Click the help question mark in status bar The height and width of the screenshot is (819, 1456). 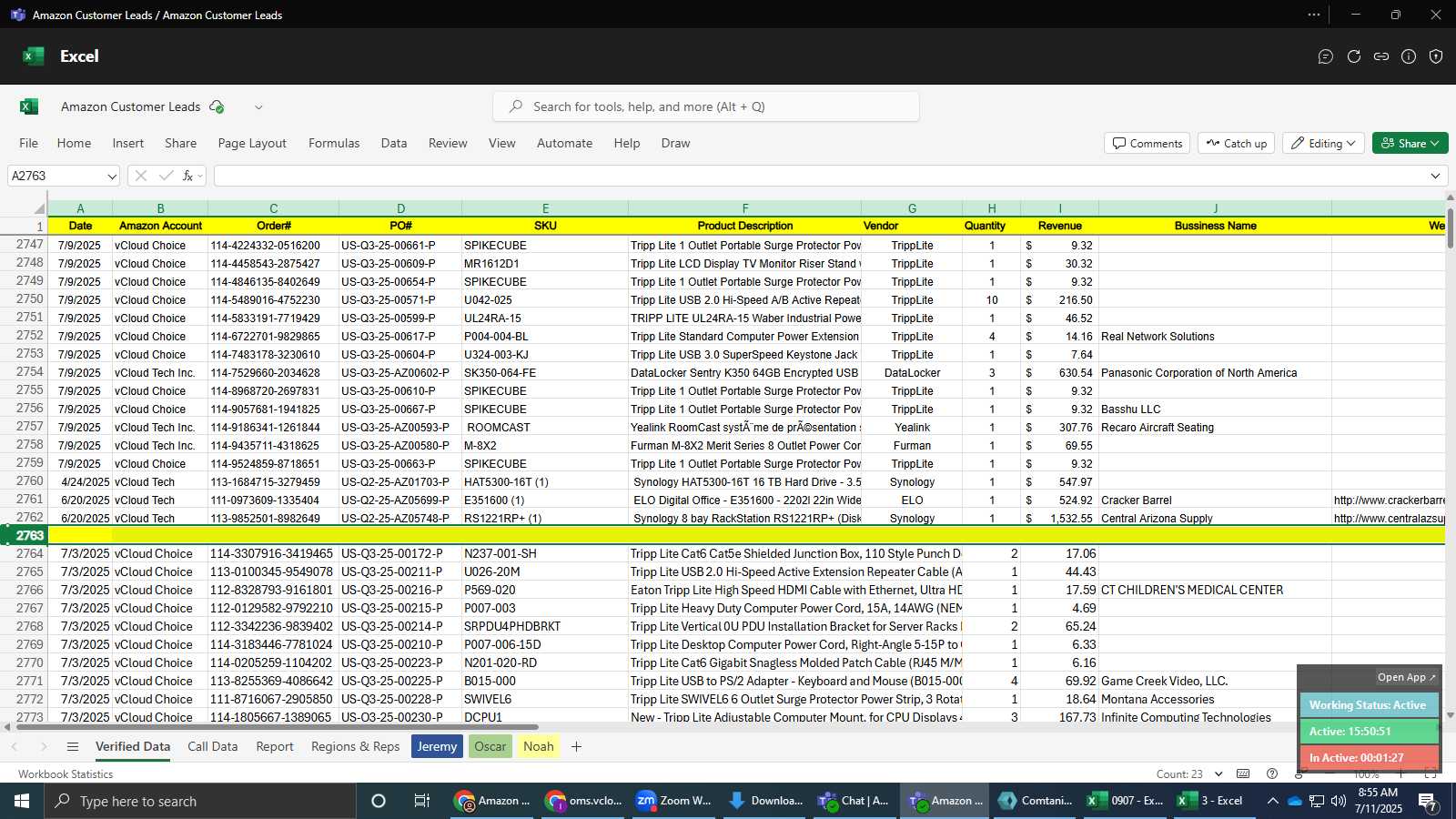tap(1272, 773)
